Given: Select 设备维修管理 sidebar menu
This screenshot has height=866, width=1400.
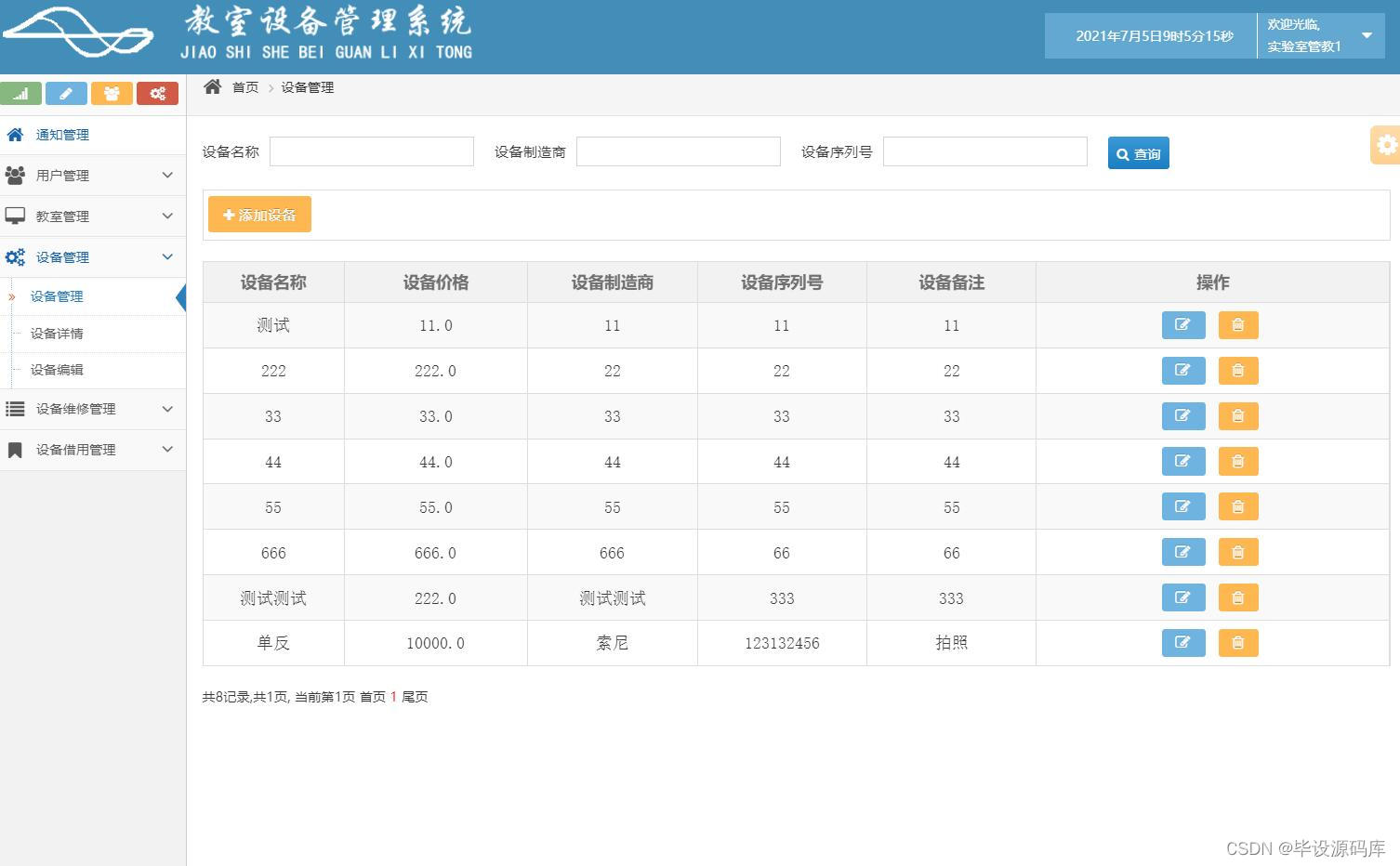Looking at the screenshot, I should coord(93,409).
